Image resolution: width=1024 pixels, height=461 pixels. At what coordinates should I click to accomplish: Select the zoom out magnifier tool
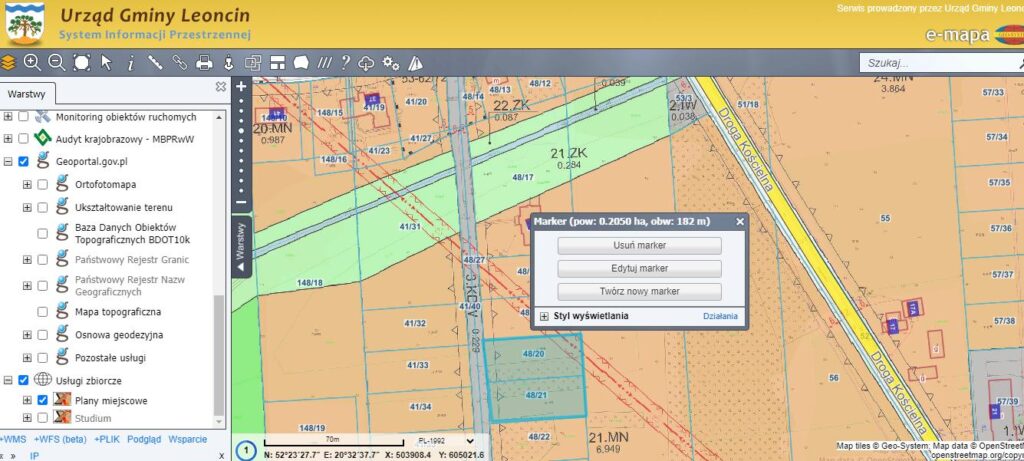[57, 63]
